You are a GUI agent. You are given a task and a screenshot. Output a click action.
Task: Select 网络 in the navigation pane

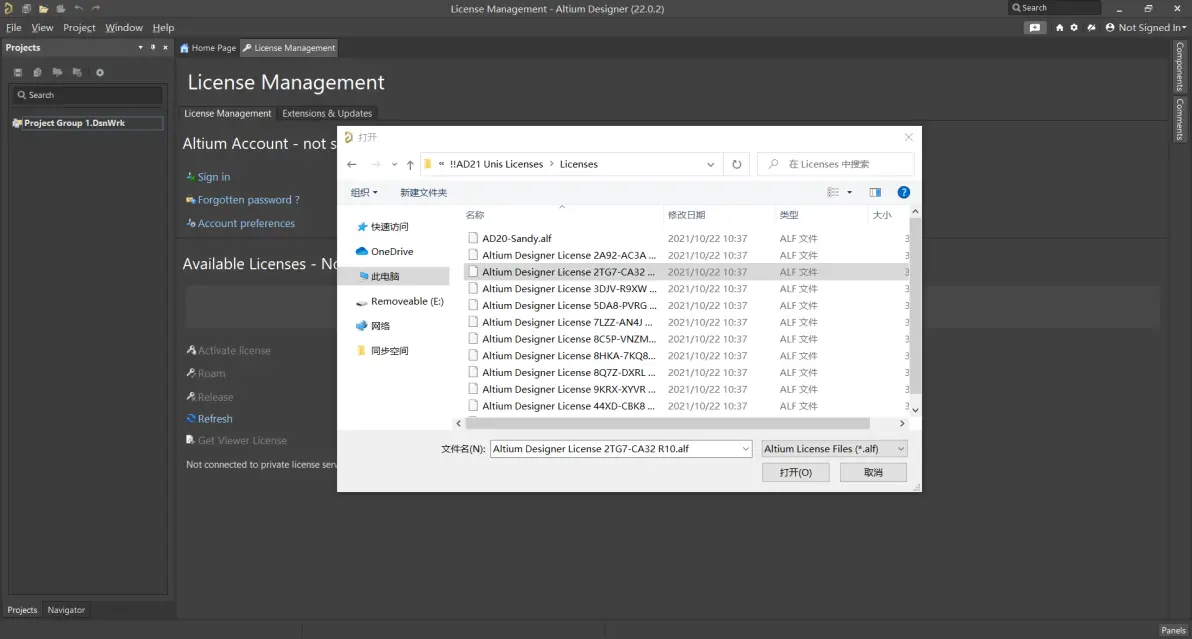380,326
